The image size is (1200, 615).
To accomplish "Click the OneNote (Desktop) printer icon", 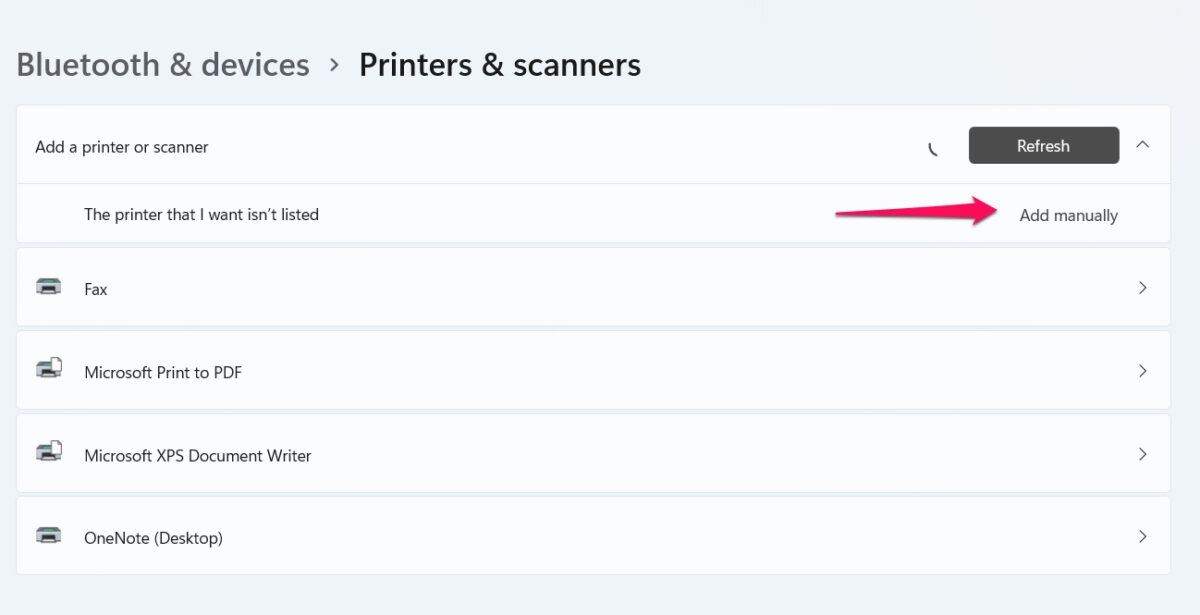I will [x=48, y=535].
